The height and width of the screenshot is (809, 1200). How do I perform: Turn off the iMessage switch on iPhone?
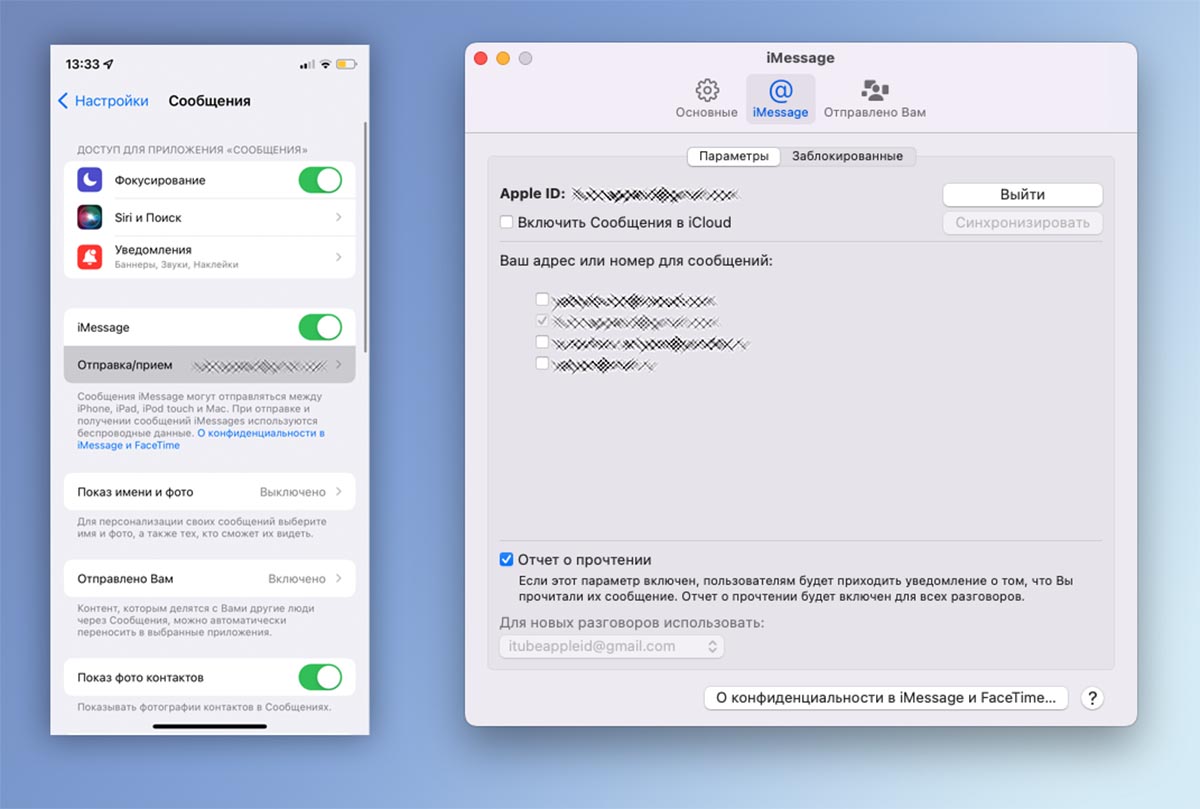[320, 327]
